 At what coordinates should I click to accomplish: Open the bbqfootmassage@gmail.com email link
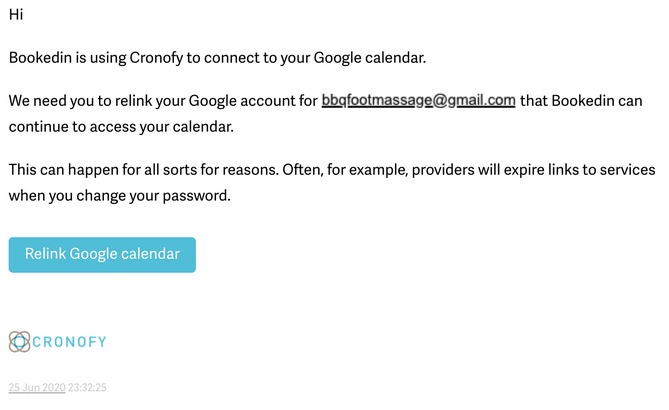coord(418,101)
